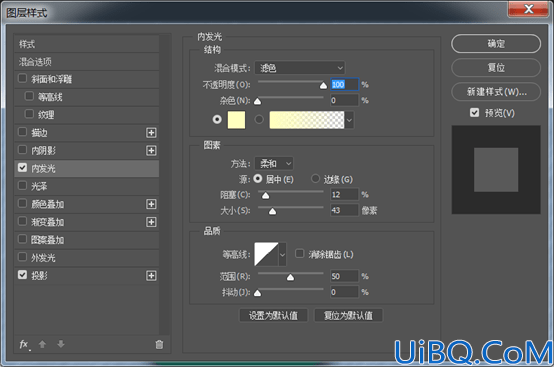The image size is (554, 367).
Task: Enable the 描边 checkbox
Action: pos(22,132)
